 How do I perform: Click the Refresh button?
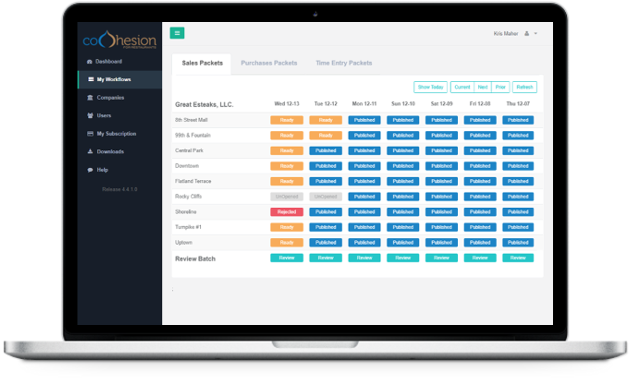(524, 87)
